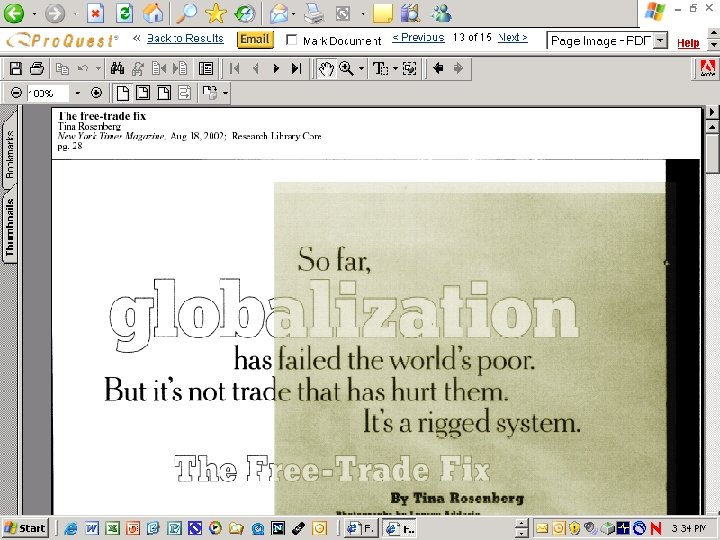Click the zoom percentage input field

click(48, 93)
